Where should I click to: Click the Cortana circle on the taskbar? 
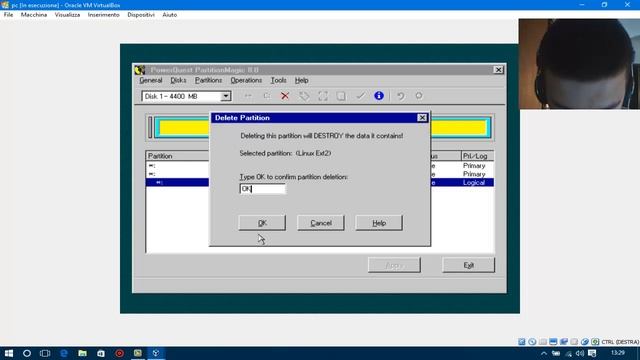click(x=27, y=353)
